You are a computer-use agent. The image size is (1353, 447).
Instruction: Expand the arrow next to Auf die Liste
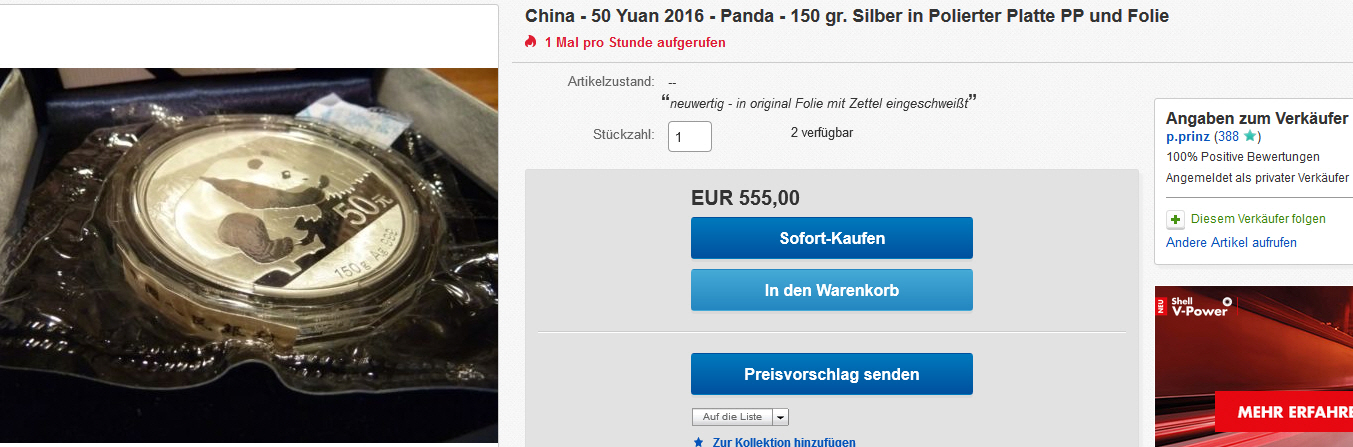pyautogui.click(x=780, y=417)
